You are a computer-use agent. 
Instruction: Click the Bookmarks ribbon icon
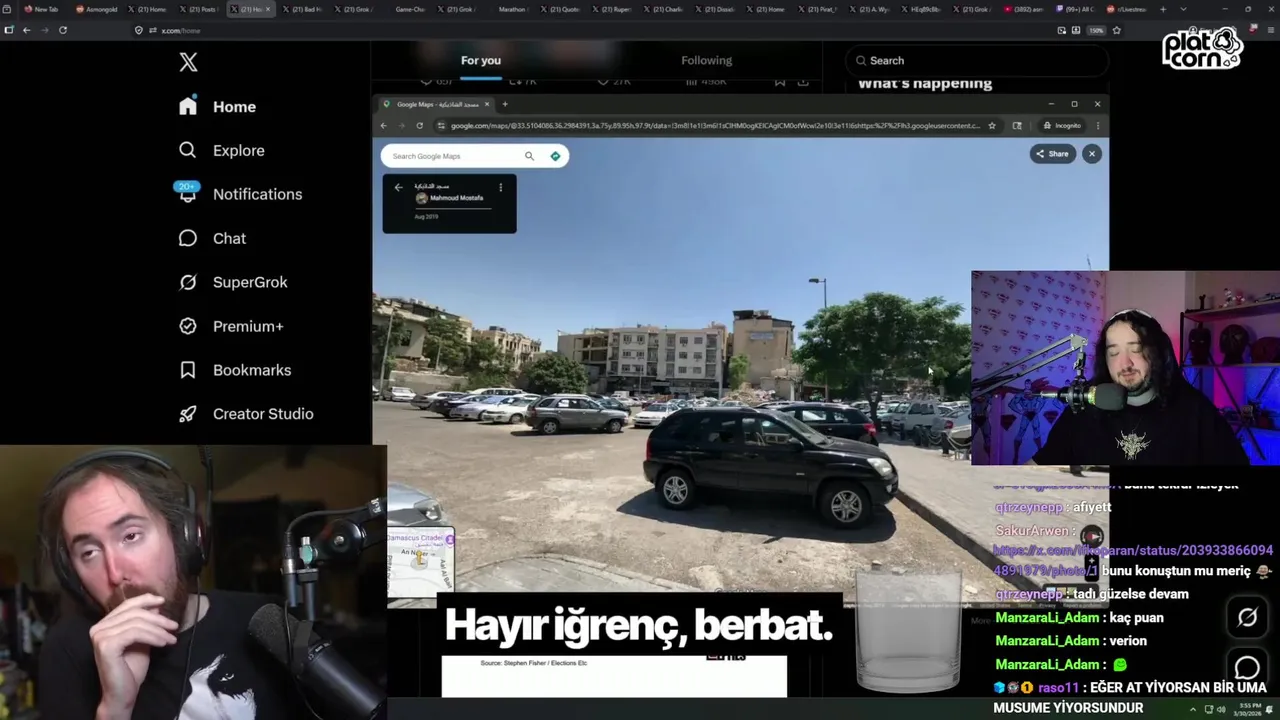click(188, 370)
